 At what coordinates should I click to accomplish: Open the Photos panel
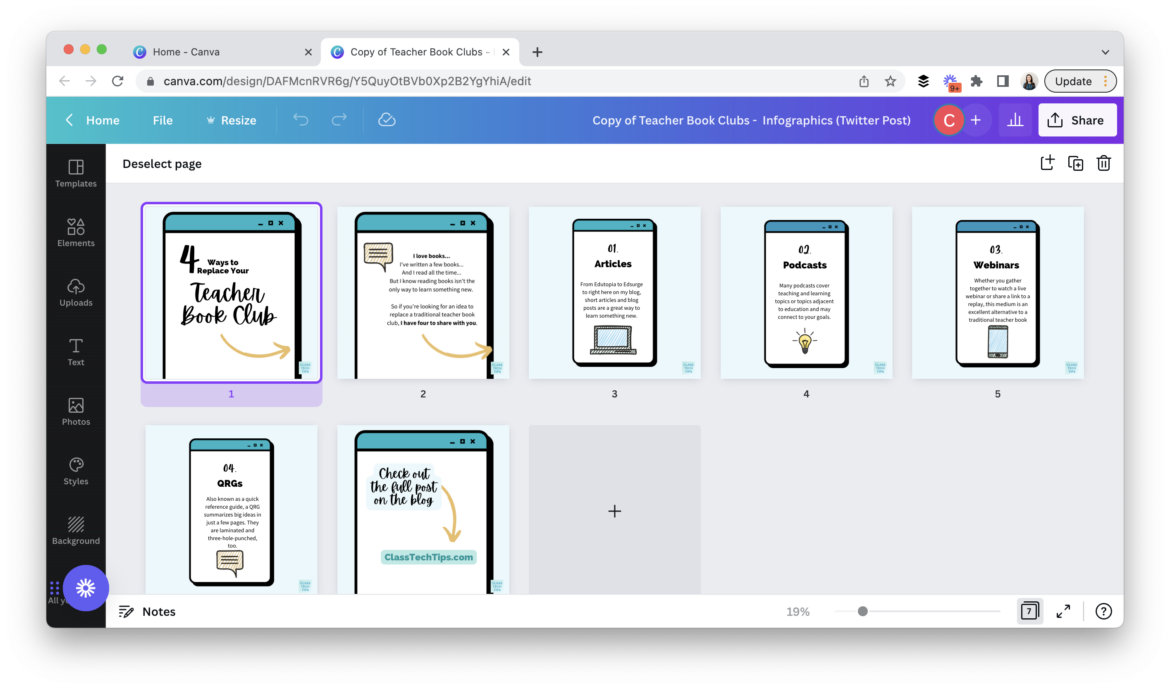point(75,411)
